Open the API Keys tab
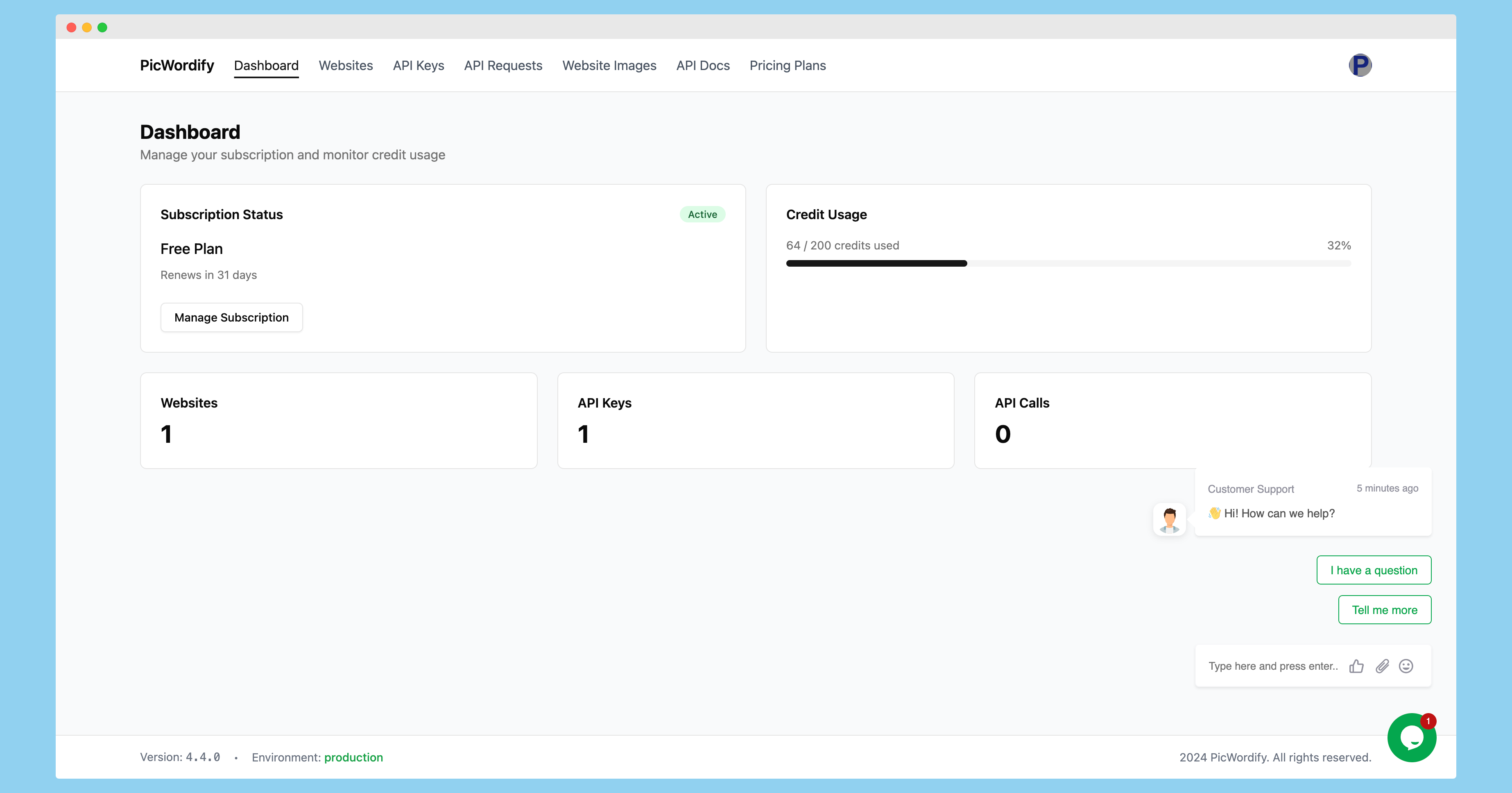The width and height of the screenshot is (1512, 793). 419,65
